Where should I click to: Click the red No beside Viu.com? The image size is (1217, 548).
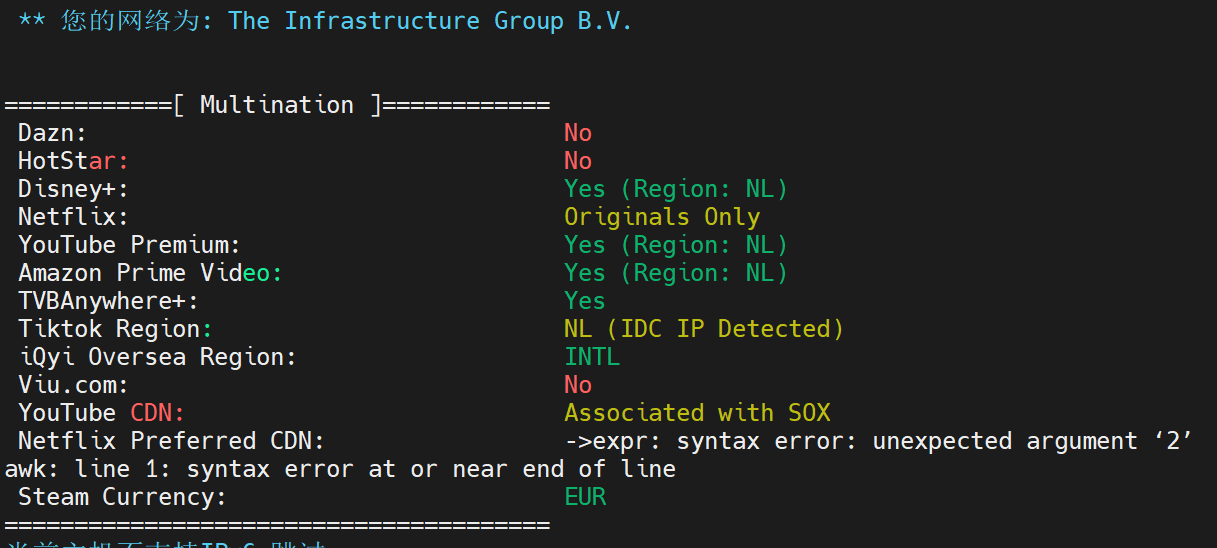pos(578,385)
